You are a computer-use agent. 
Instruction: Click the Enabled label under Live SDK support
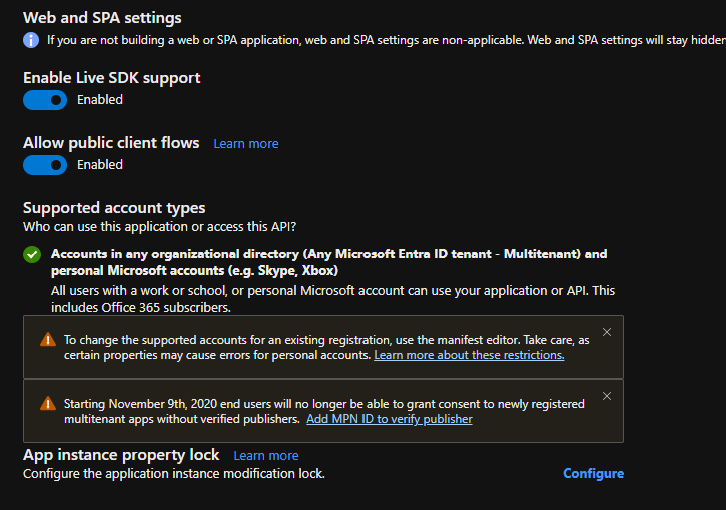(x=100, y=100)
